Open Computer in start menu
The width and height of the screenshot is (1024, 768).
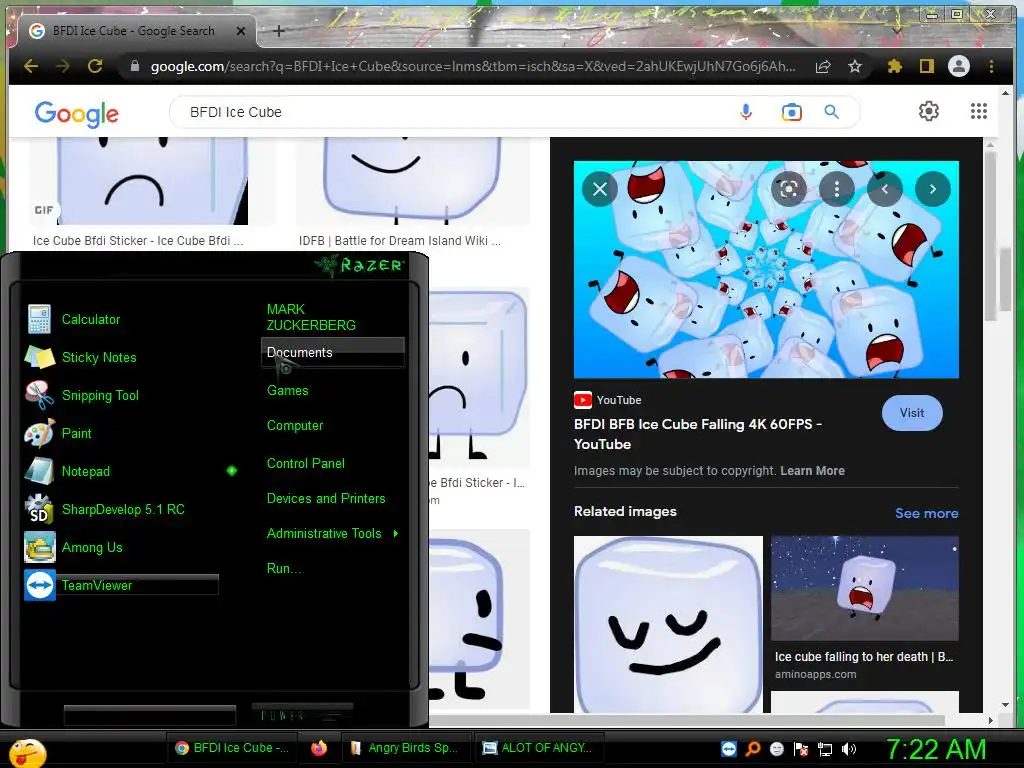tap(295, 425)
